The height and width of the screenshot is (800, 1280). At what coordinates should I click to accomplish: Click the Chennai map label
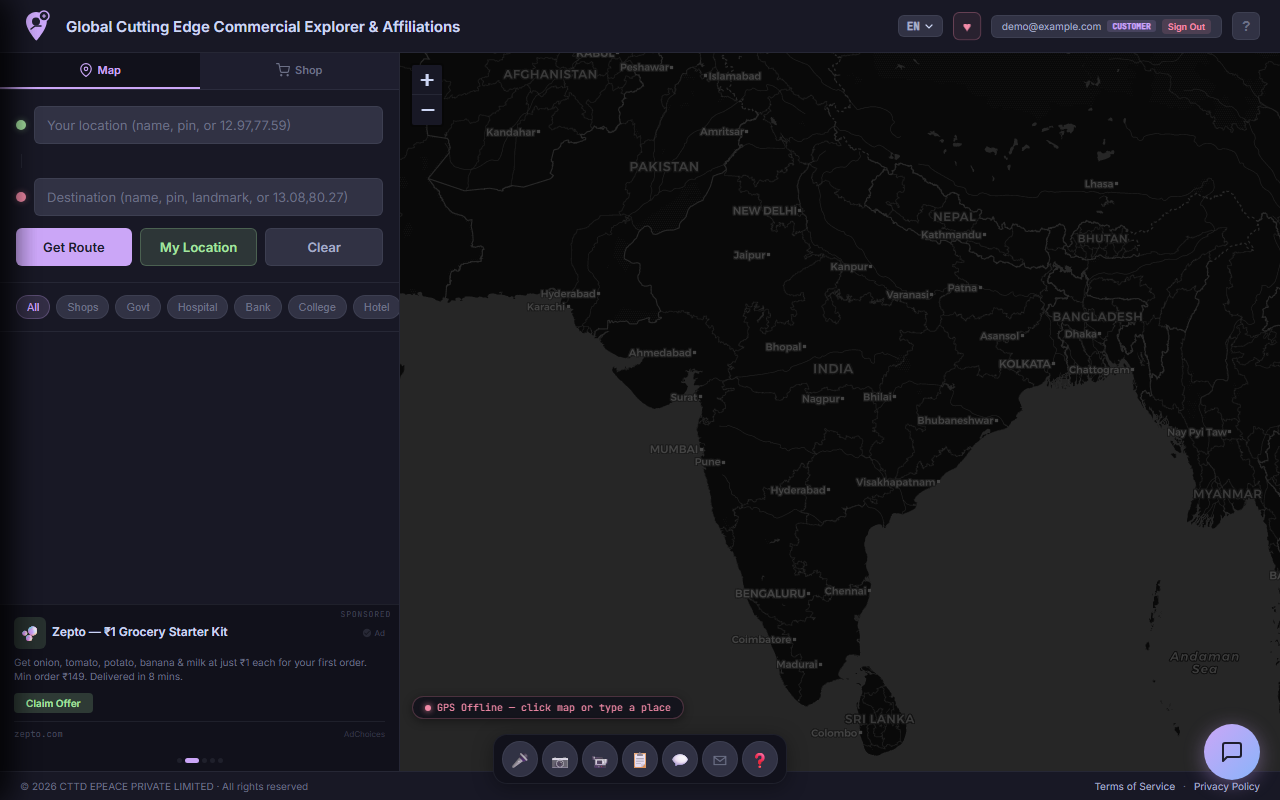[x=845, y=591]
